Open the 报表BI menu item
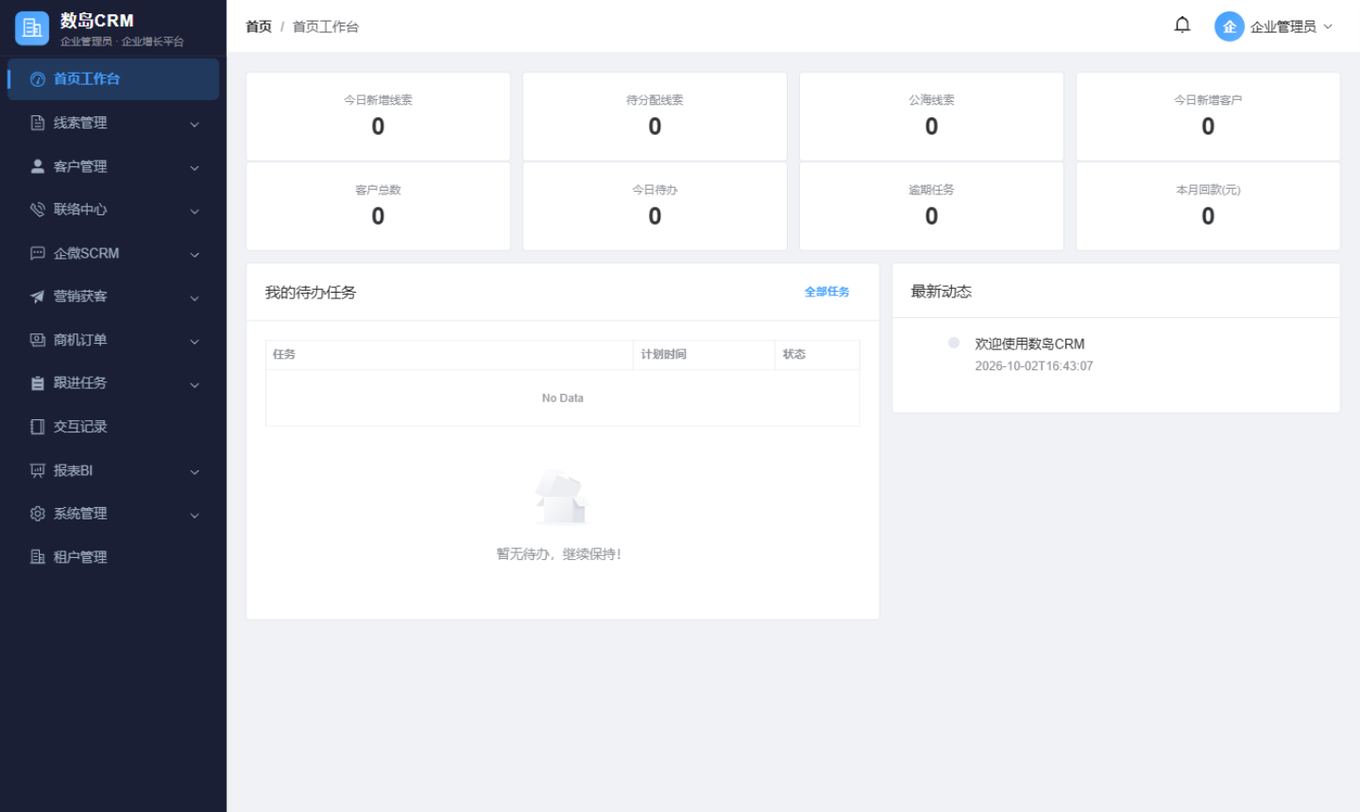Image resolution: width=1360 pixels, height=812 pixels. [x=113, y=470]
